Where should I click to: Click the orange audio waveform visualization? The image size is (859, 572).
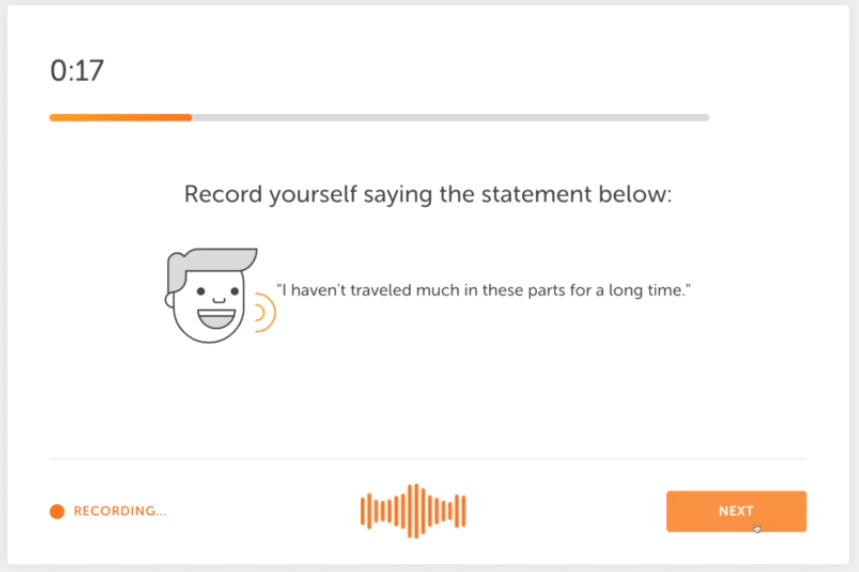[413, 511]
